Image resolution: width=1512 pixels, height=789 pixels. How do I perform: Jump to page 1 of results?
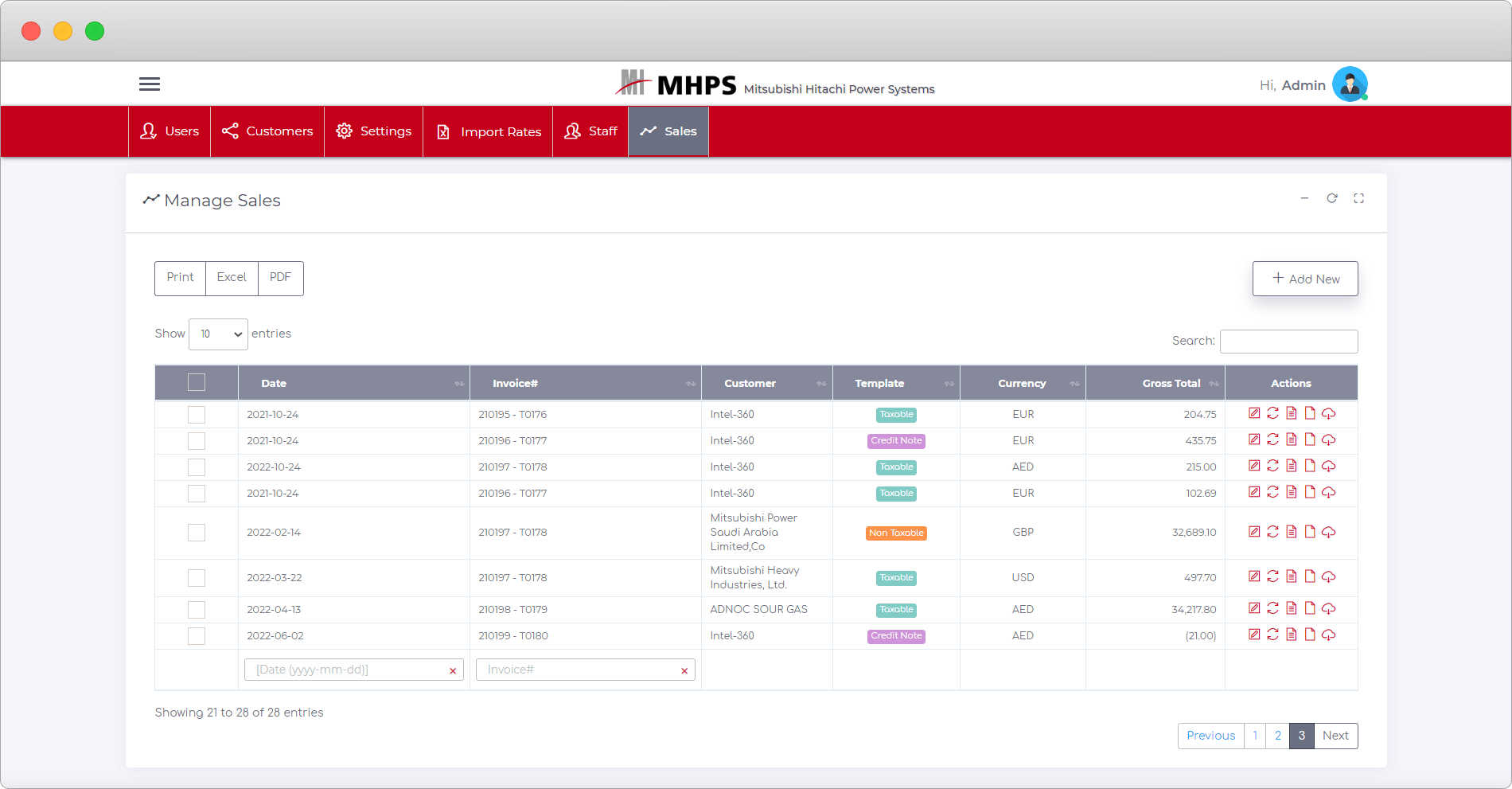pyautogui.click(x=1255, y=736)
